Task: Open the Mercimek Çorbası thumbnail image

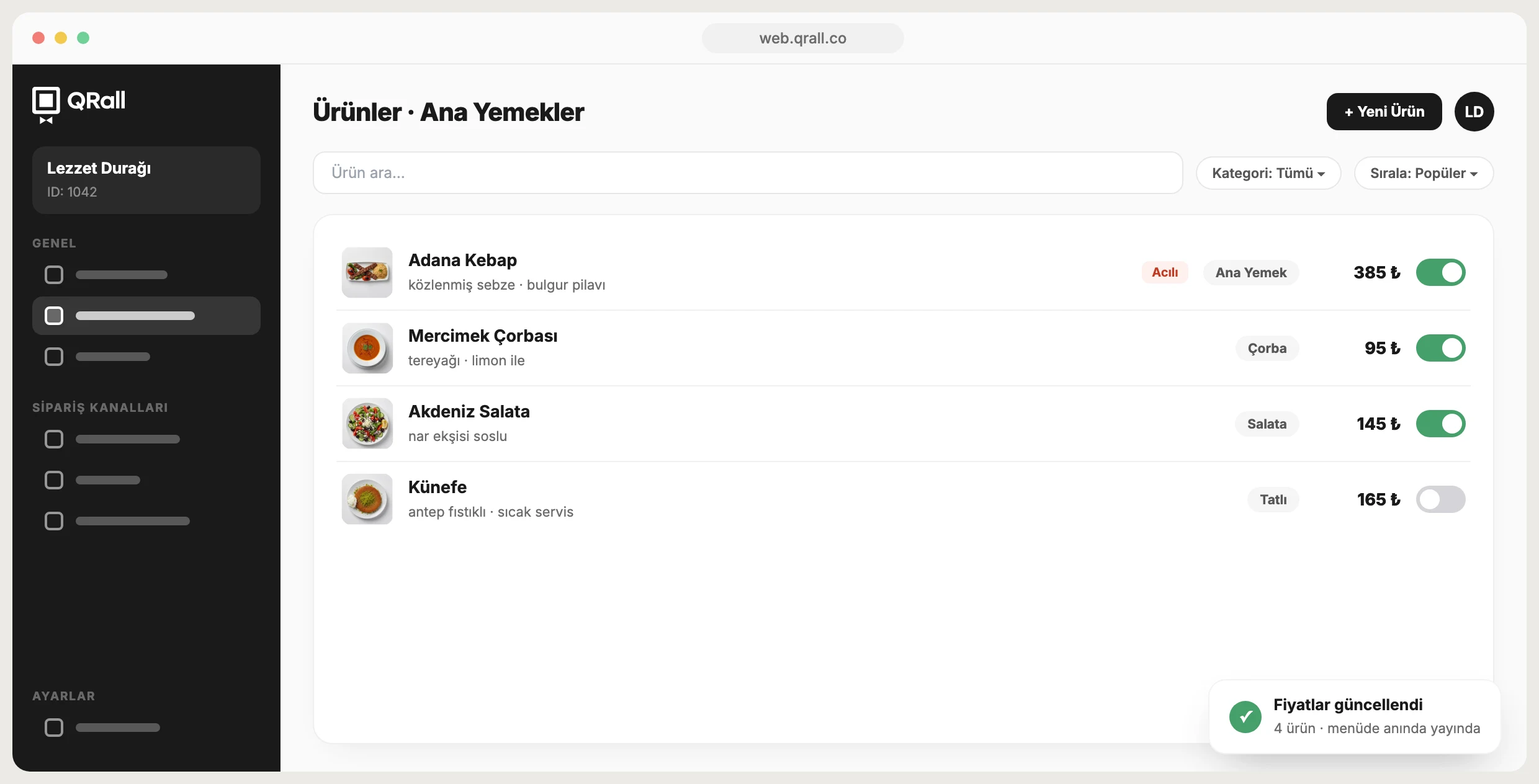Action: 367,348
